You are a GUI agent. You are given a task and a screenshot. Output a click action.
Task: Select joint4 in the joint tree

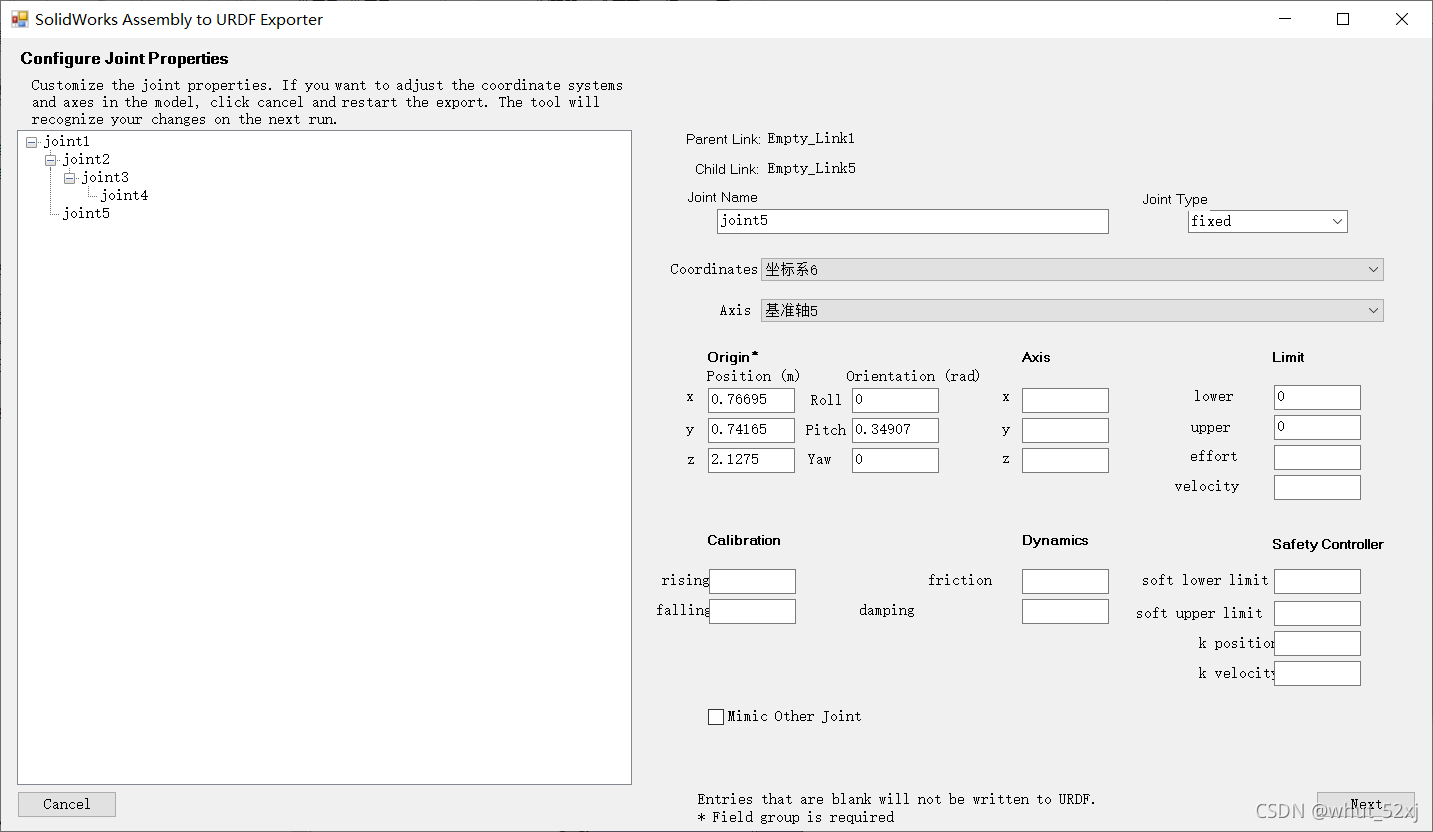click(124, 196)
